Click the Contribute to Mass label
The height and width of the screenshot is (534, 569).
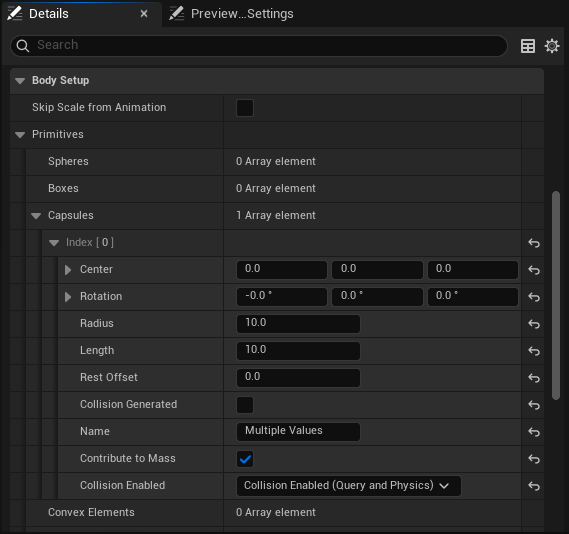(x=128, y=459)
